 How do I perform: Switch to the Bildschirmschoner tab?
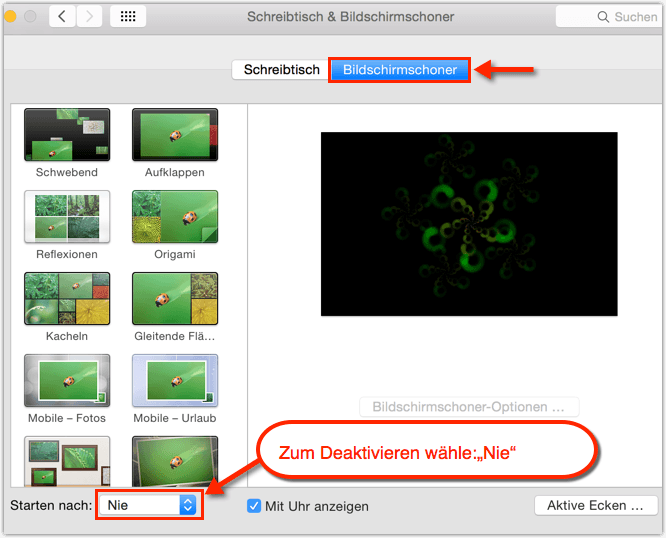click(400, 70)
